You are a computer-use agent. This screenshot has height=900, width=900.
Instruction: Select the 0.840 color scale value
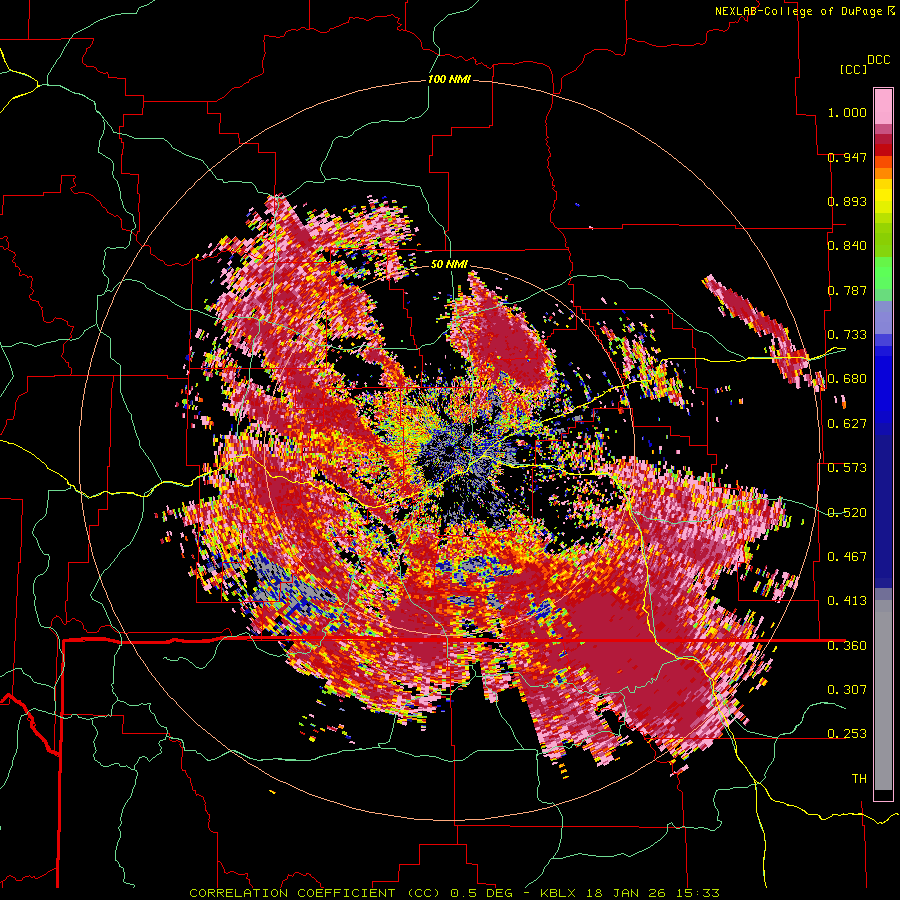pyautogui.click(x=847, y=246)
